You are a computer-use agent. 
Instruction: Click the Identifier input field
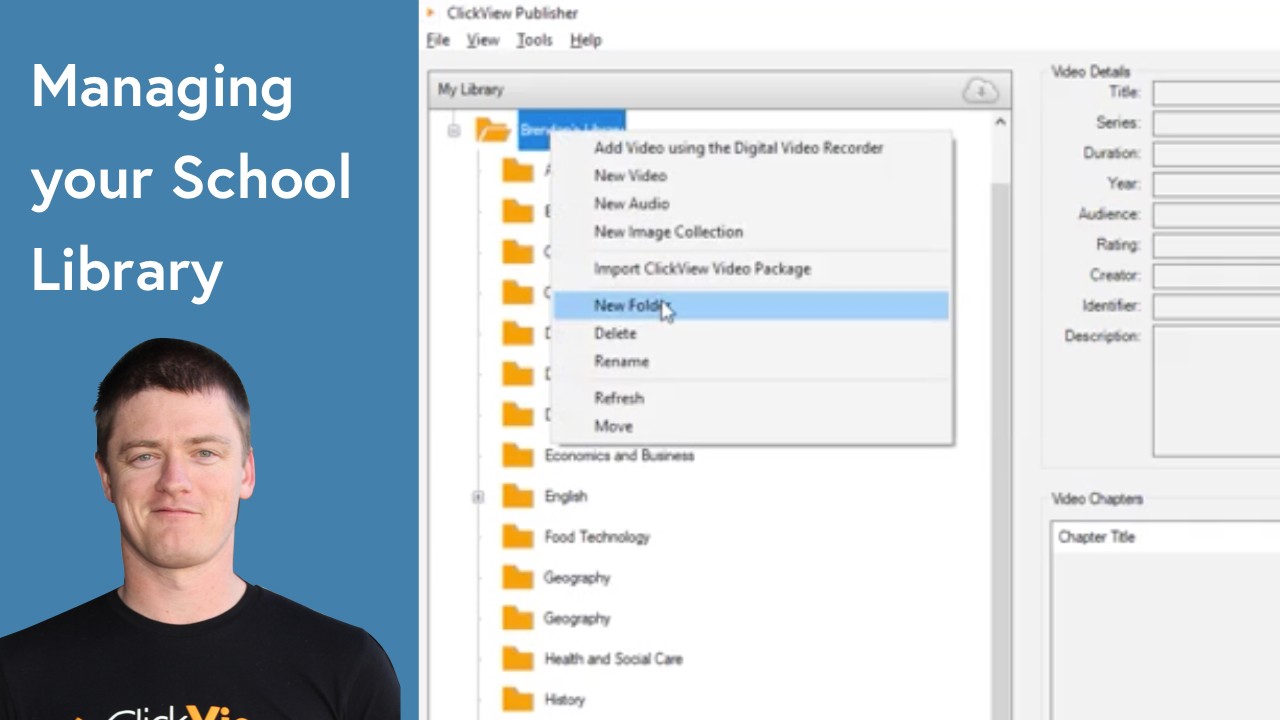[x=1216, y=307]
